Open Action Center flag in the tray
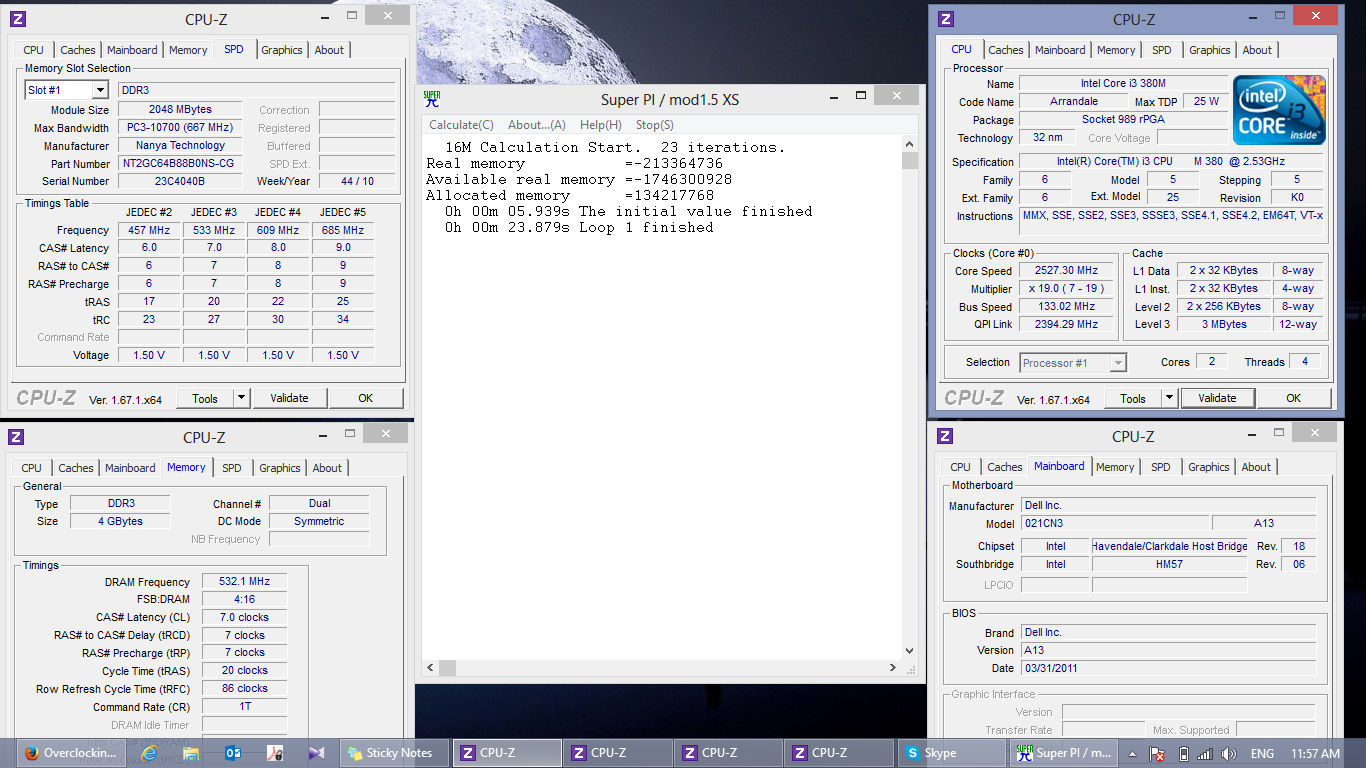The height and width of the screenshot is (768, 1366). [x=1157, y=754]
